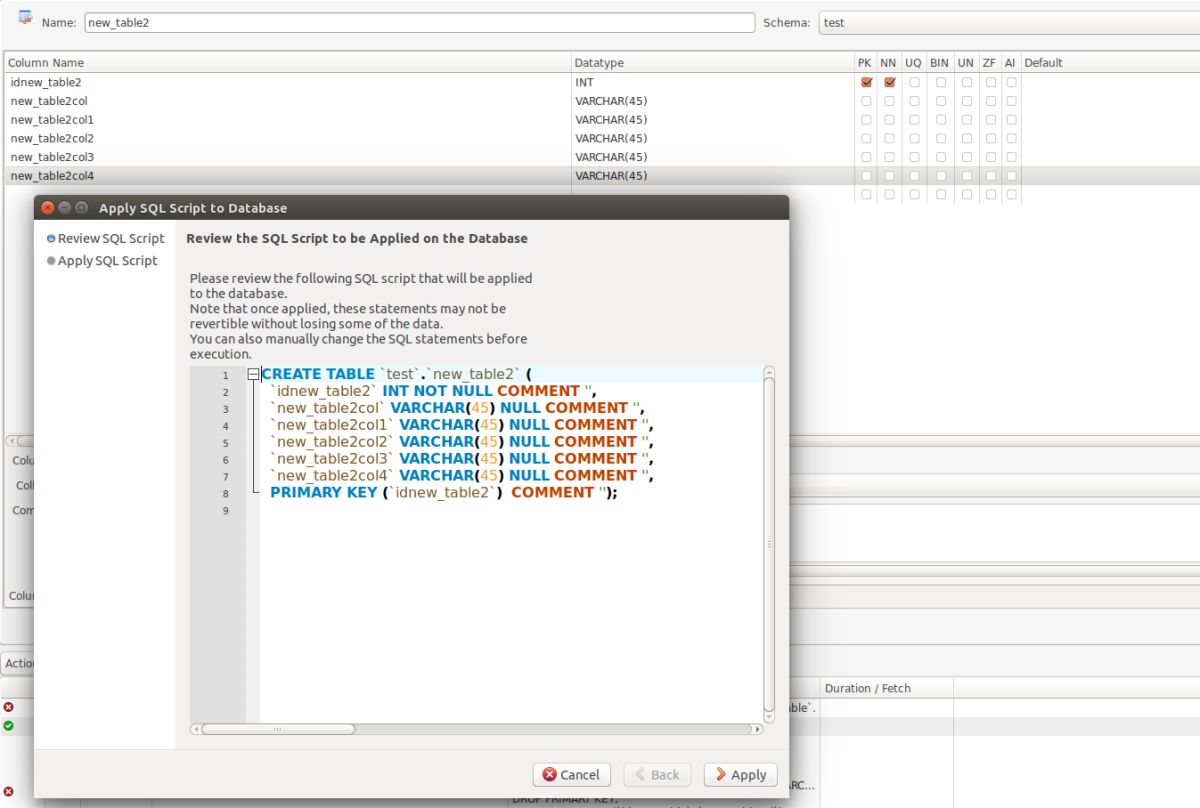Minimize the Apply SQL Script dialog
This screenshot has height=808, width=1200.
tap(64, 208)
